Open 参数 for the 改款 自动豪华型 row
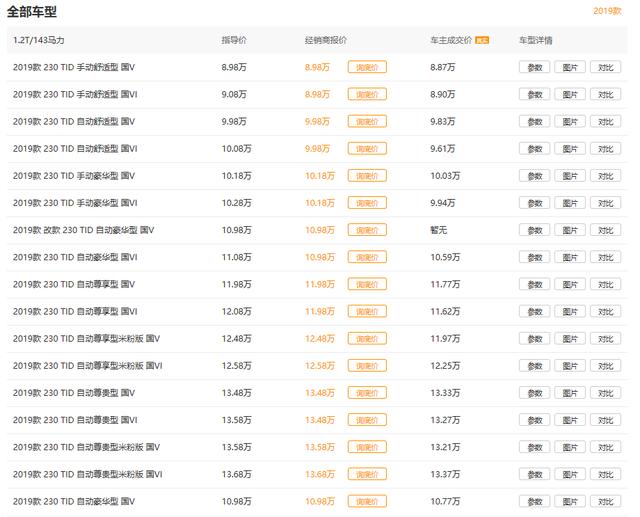Image resolution: width=640 pixels, height=517 pixels. click(534, 230)
